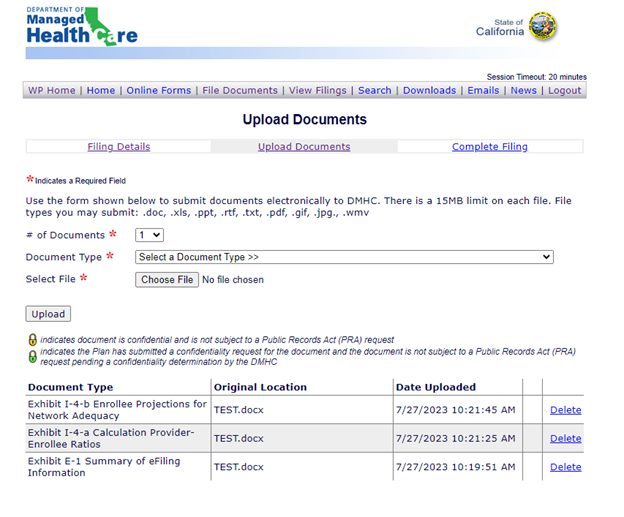Click the Downloads navigation link
624x517 pixels.
[429, 90]
